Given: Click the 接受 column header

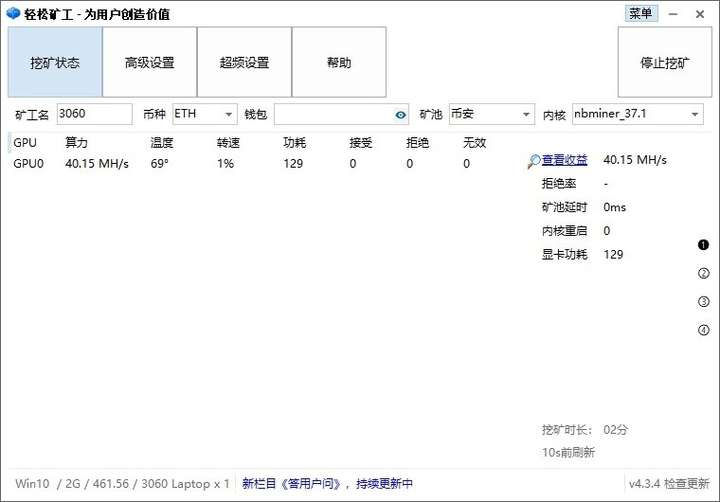Looking at the screenshot, I should pyautogui.click(x=360, y=143).
